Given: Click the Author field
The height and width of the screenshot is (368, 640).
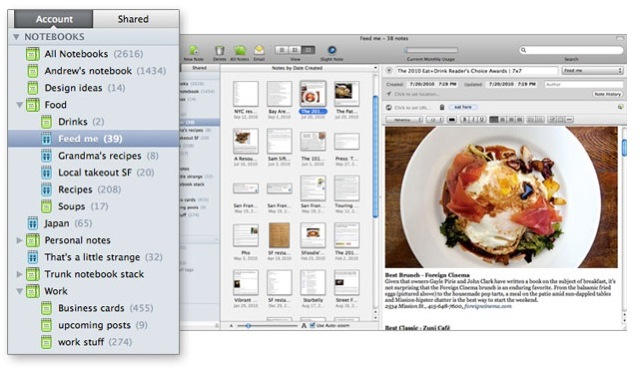Looking at the screenshot, I should pyautogui.click(x=584, y=84).
